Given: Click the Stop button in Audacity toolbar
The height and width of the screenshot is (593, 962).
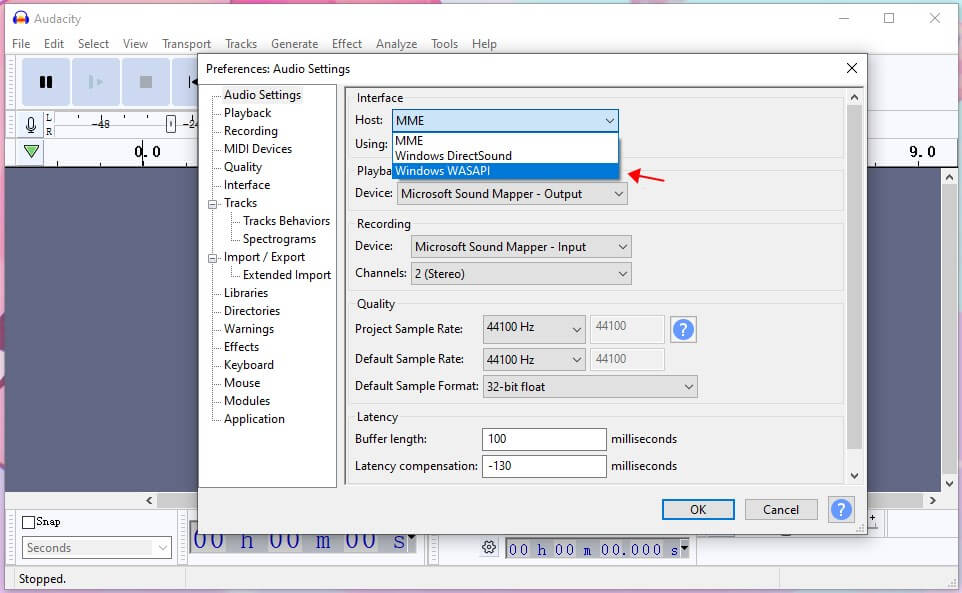Looking at the screenshot, I should (145, 82).
